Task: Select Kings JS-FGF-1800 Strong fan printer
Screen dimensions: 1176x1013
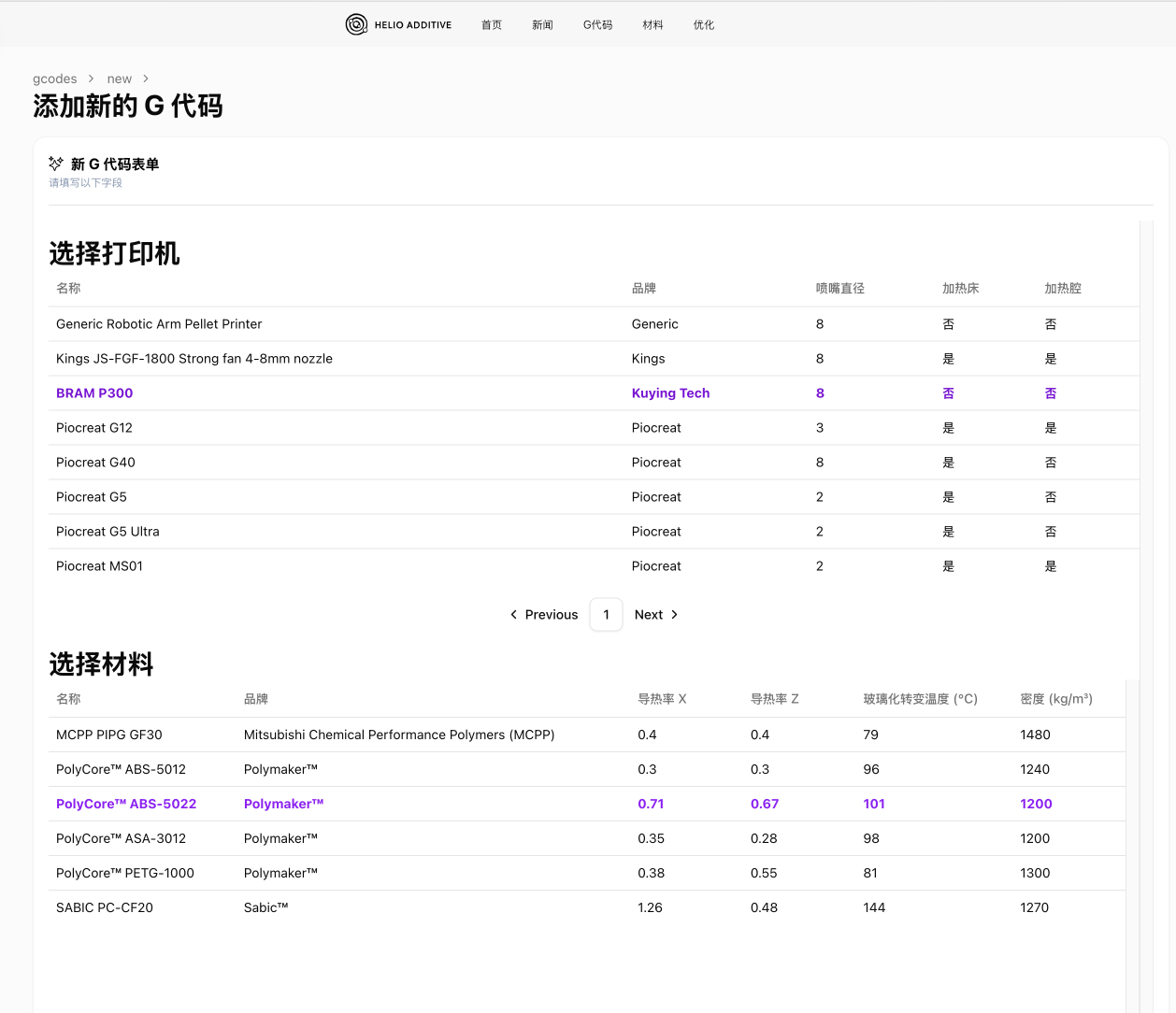Action: (594, 359)
